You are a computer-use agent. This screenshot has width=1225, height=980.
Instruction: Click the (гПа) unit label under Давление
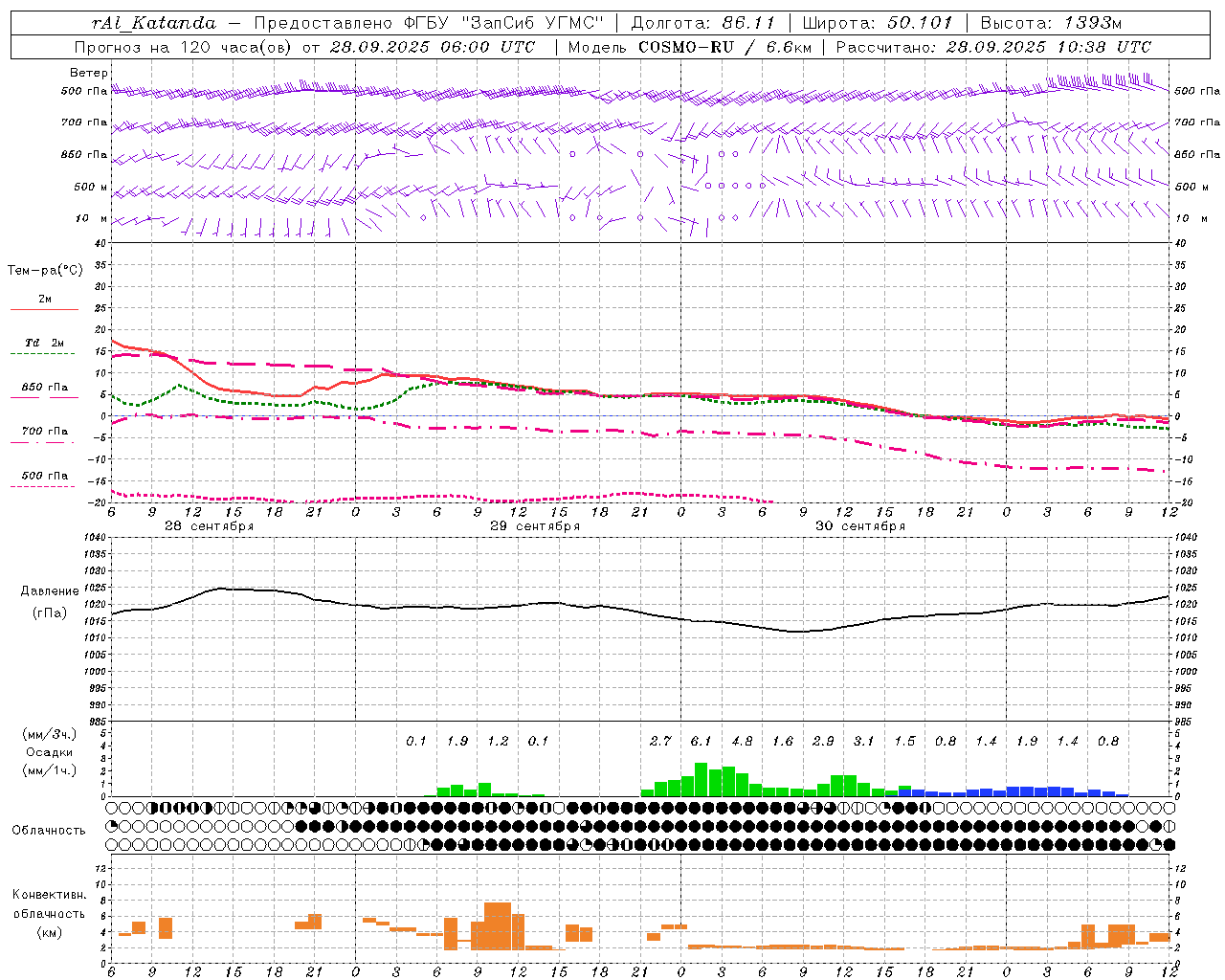pos(49,612)
